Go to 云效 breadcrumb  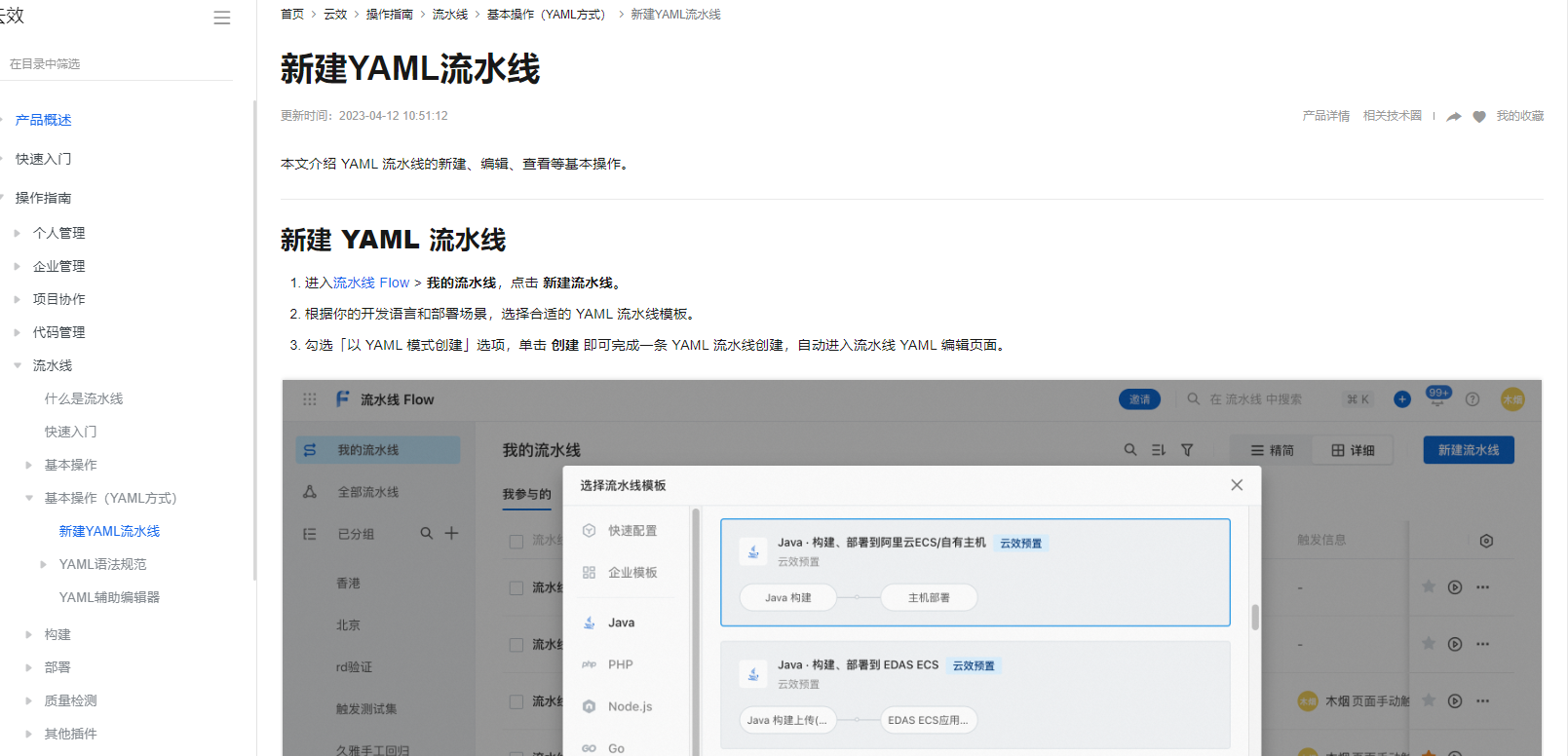[x=335, y=15]
